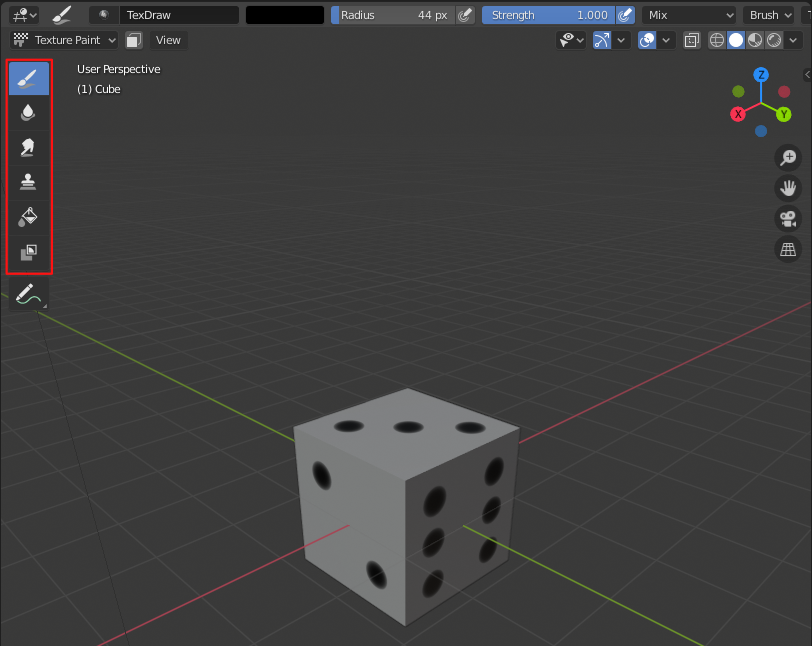The image size is (812, 646).
Task: Select the Mask tool
Action: click(29, 252)
